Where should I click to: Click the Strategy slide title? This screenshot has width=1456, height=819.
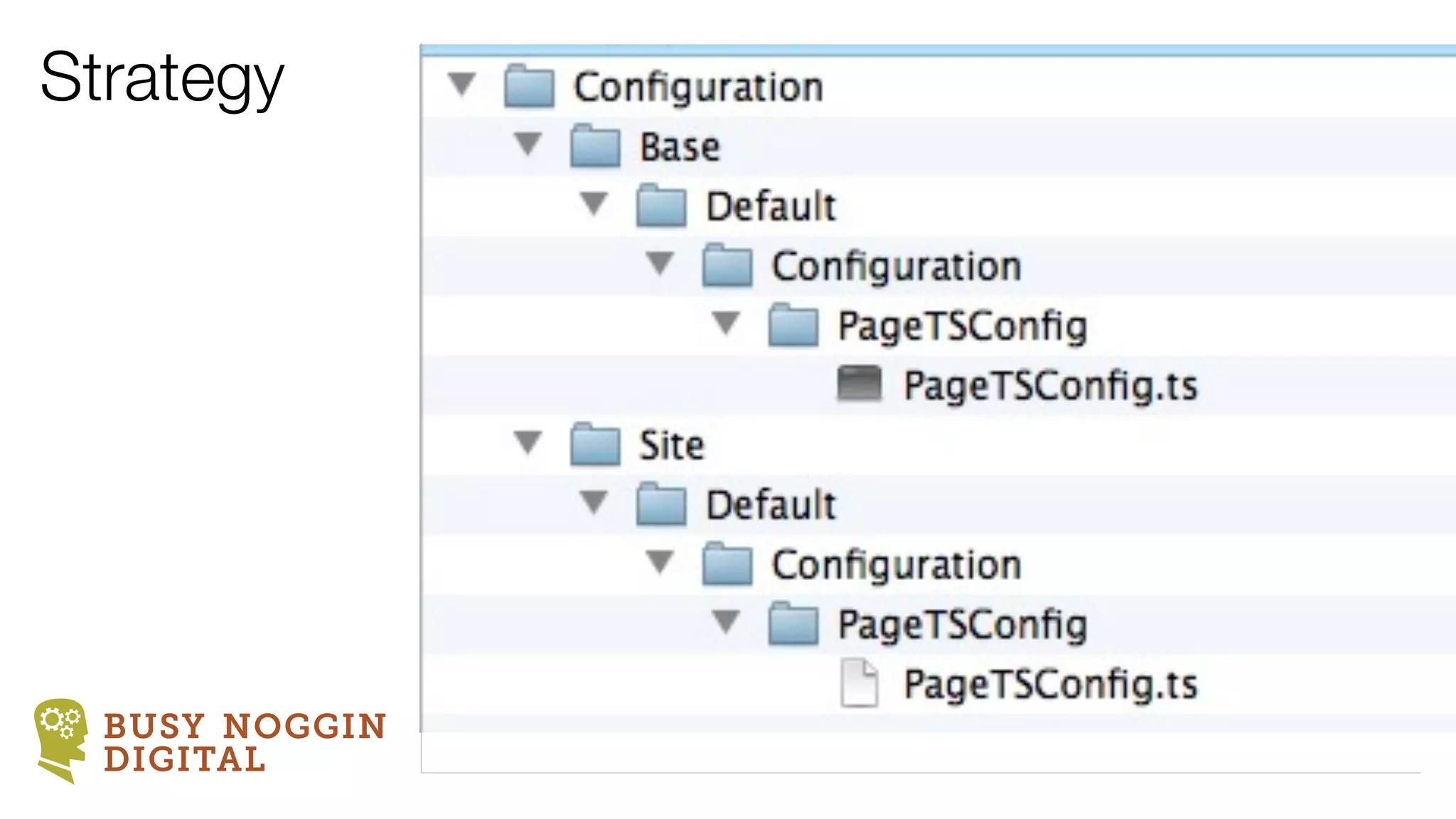[x=162, y=78]
